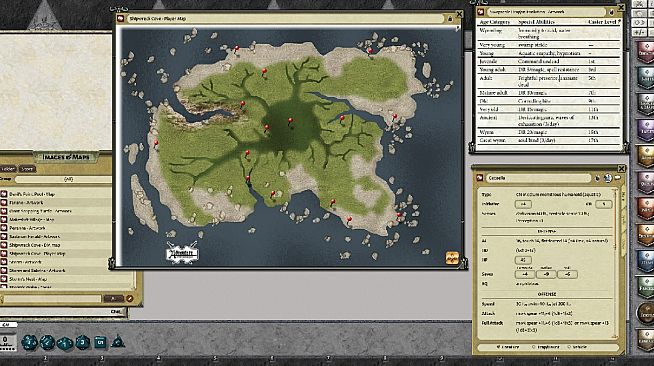The width and height of the screenshot is (654, 366).
Task: Click the NPC name field reading Ceceella
Action: [539, 178]
